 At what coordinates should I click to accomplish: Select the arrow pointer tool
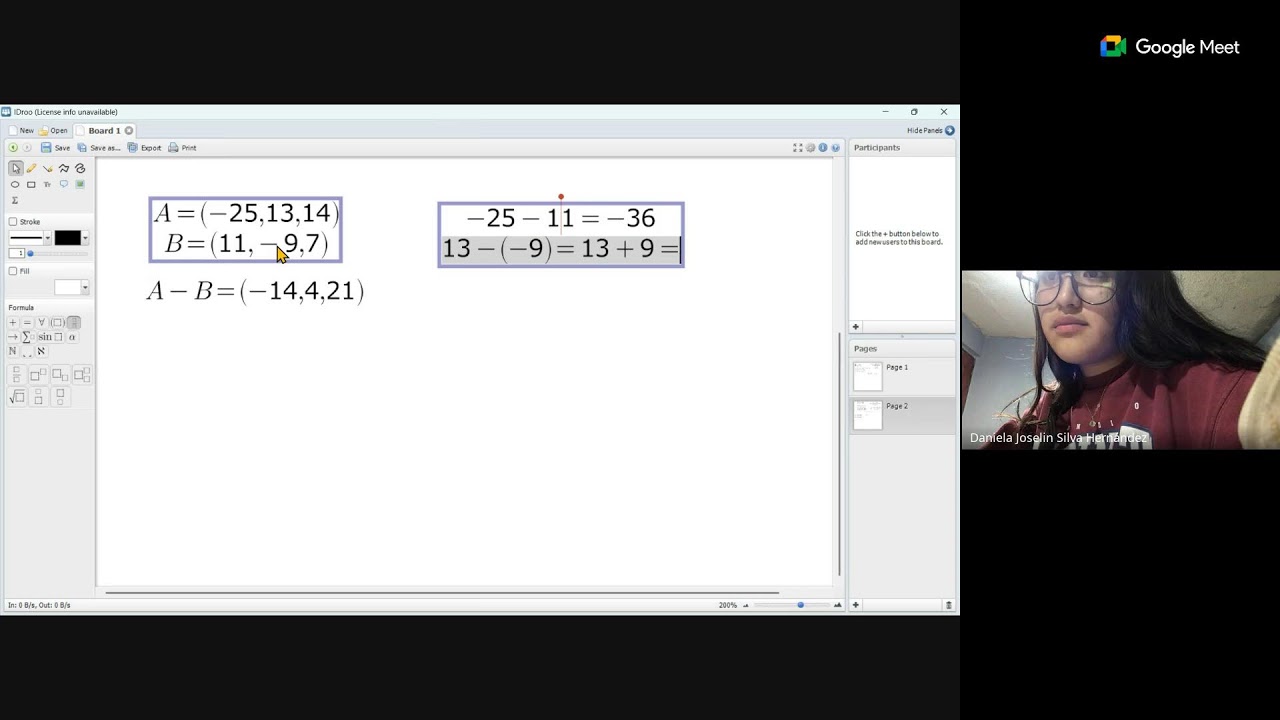tap(15, 168)
